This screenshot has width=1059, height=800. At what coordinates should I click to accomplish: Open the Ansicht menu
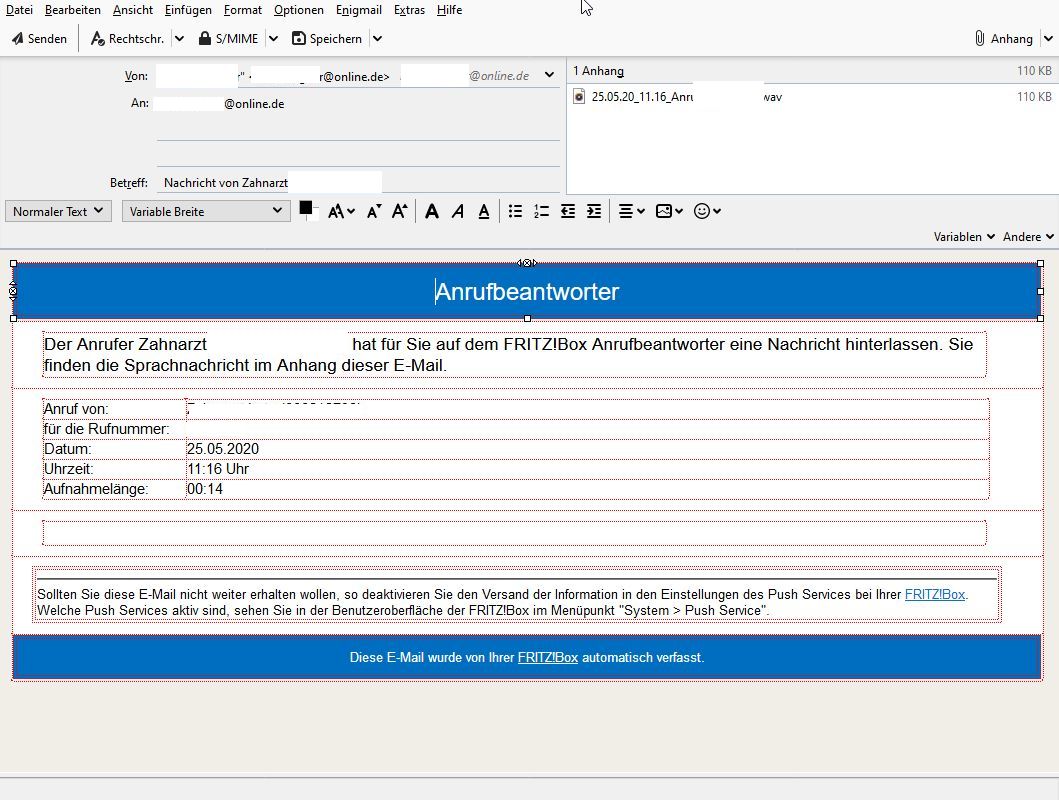point(132,10)
